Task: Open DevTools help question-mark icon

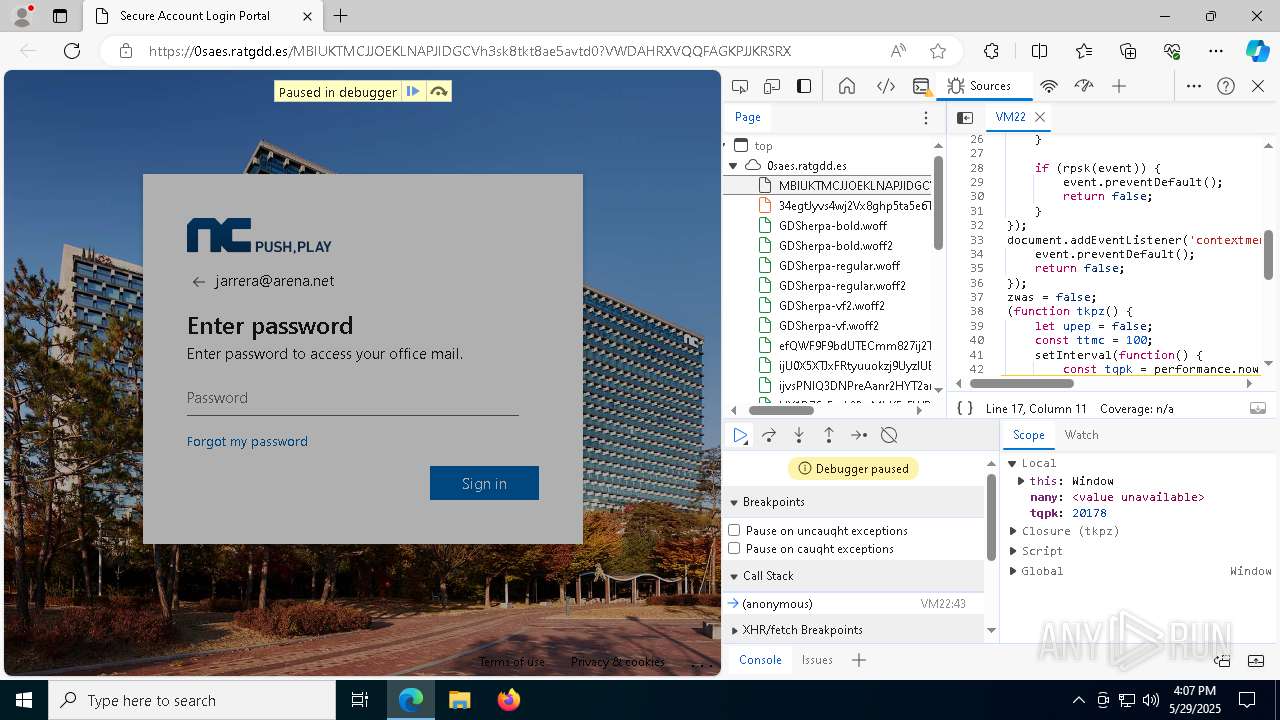Action: [x=1226, y=86]
